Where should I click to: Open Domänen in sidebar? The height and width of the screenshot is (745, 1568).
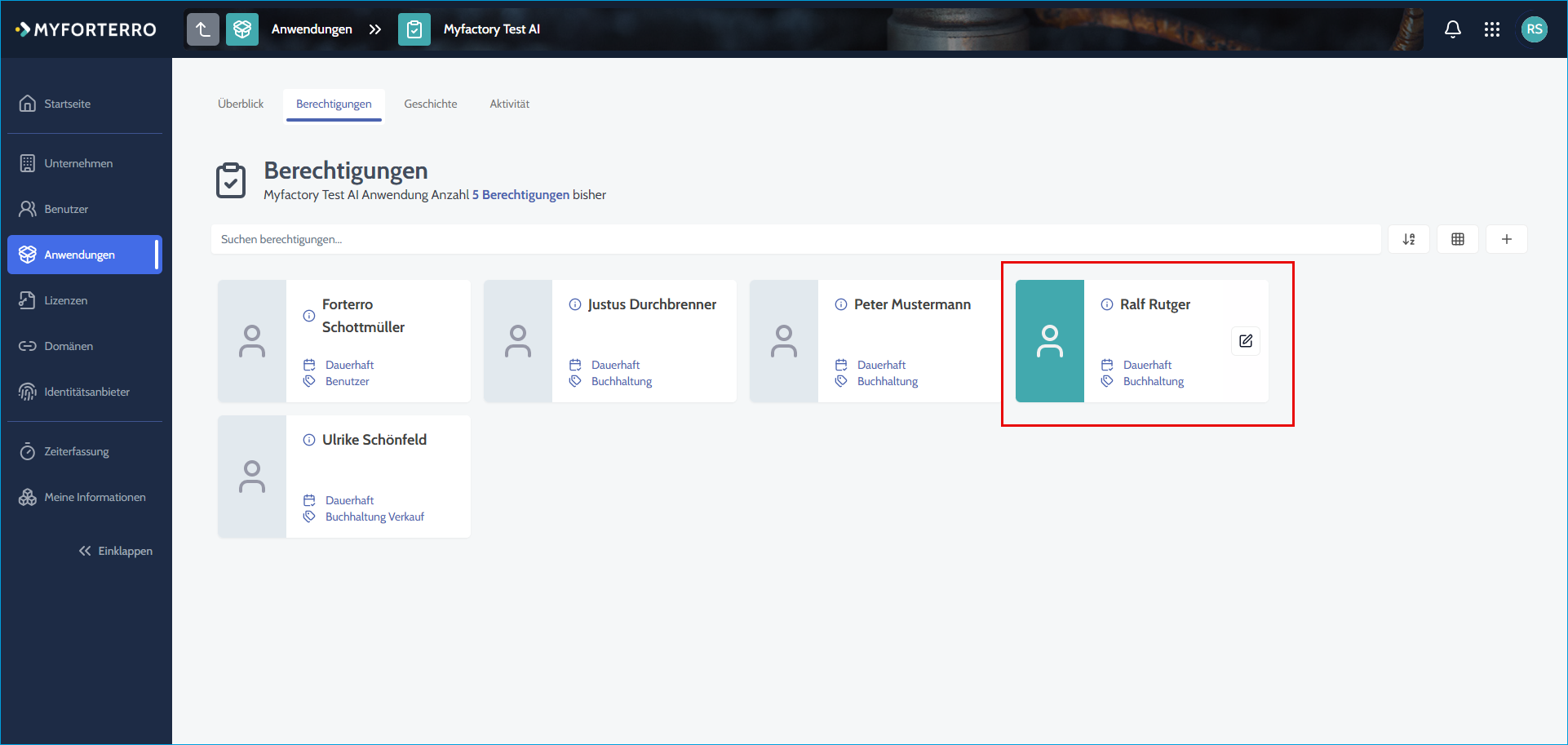pyautogui.click(x=85, y=346)
